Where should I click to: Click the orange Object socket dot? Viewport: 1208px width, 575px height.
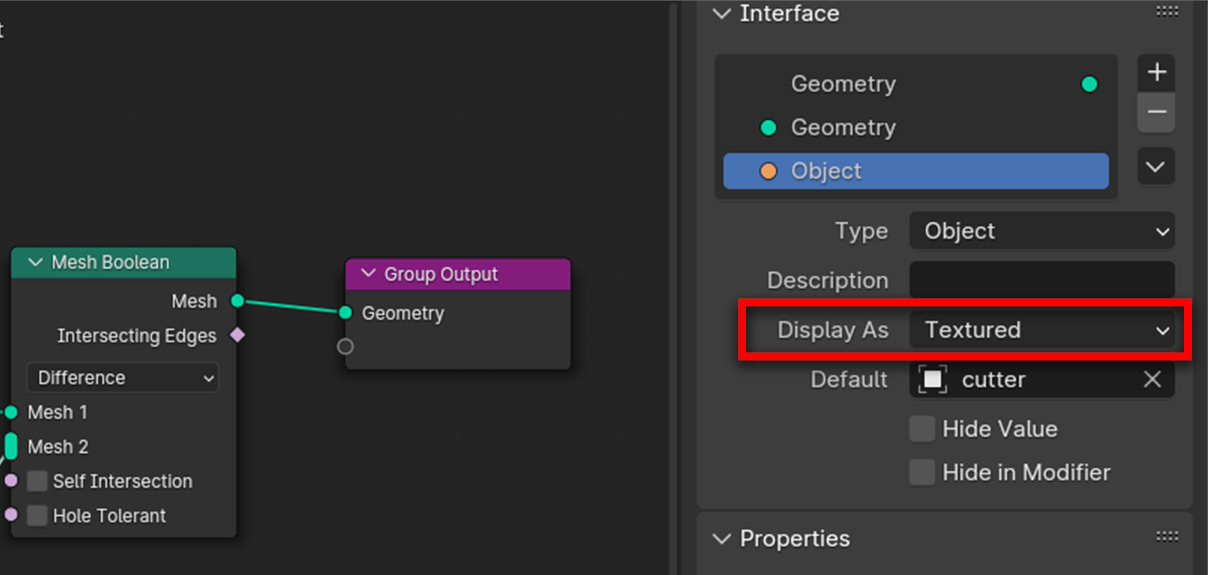pos(768,171)
